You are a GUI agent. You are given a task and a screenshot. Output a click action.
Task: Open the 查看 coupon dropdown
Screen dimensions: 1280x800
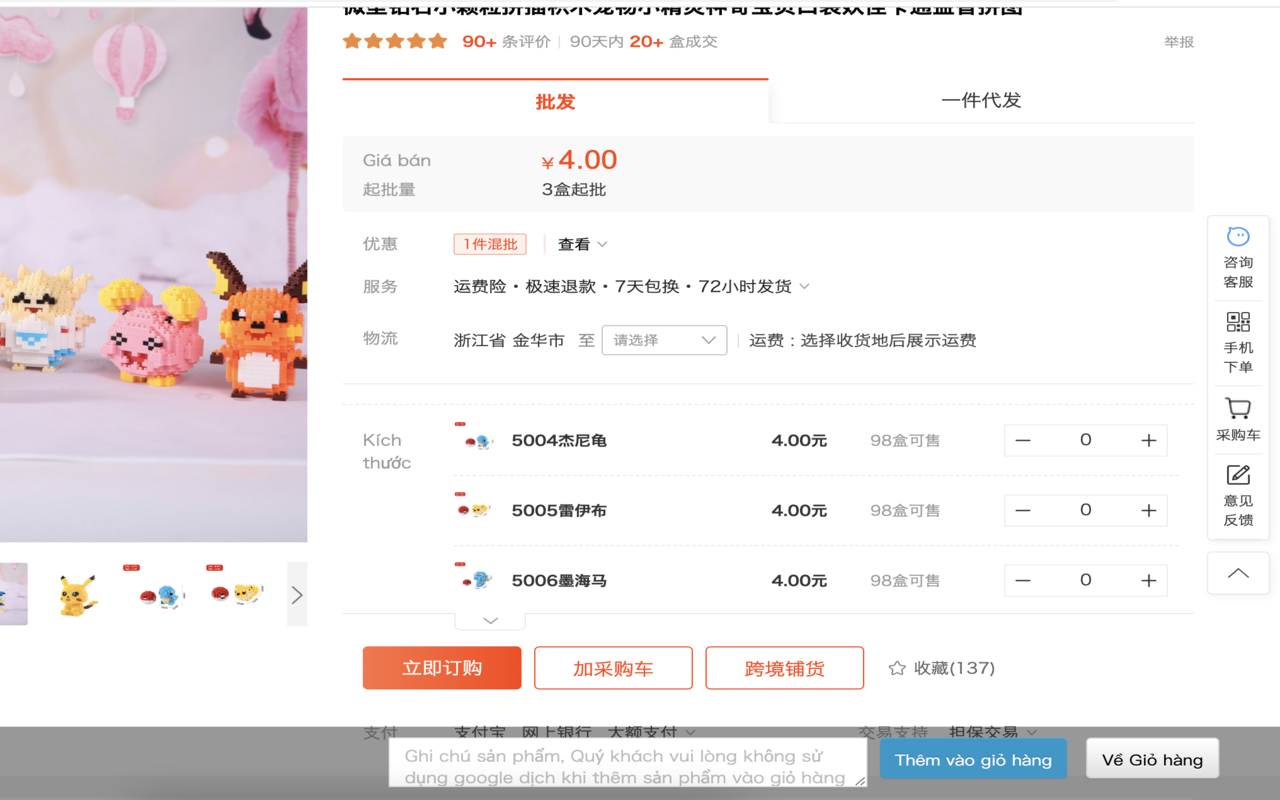coord(573,243)
